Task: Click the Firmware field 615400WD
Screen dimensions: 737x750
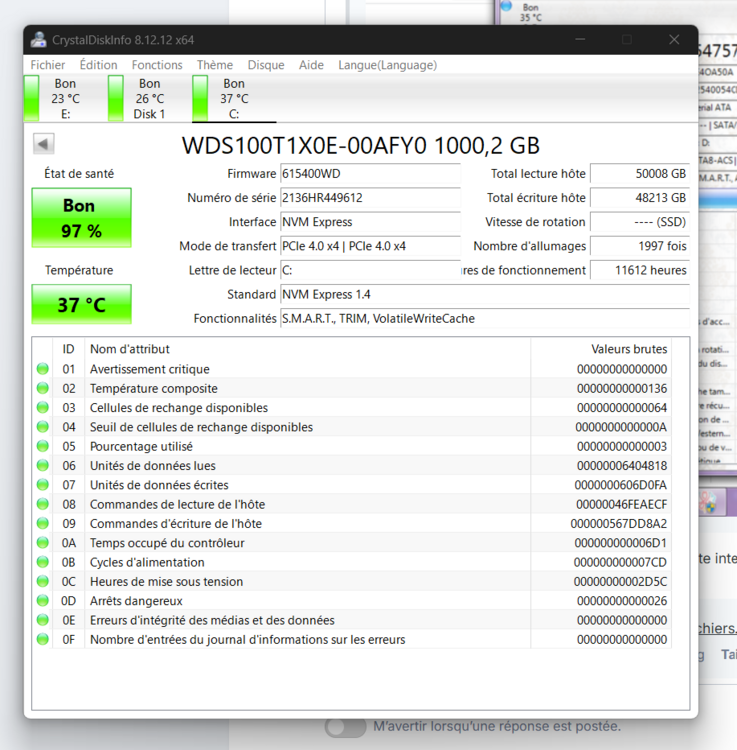Action: 369,174
